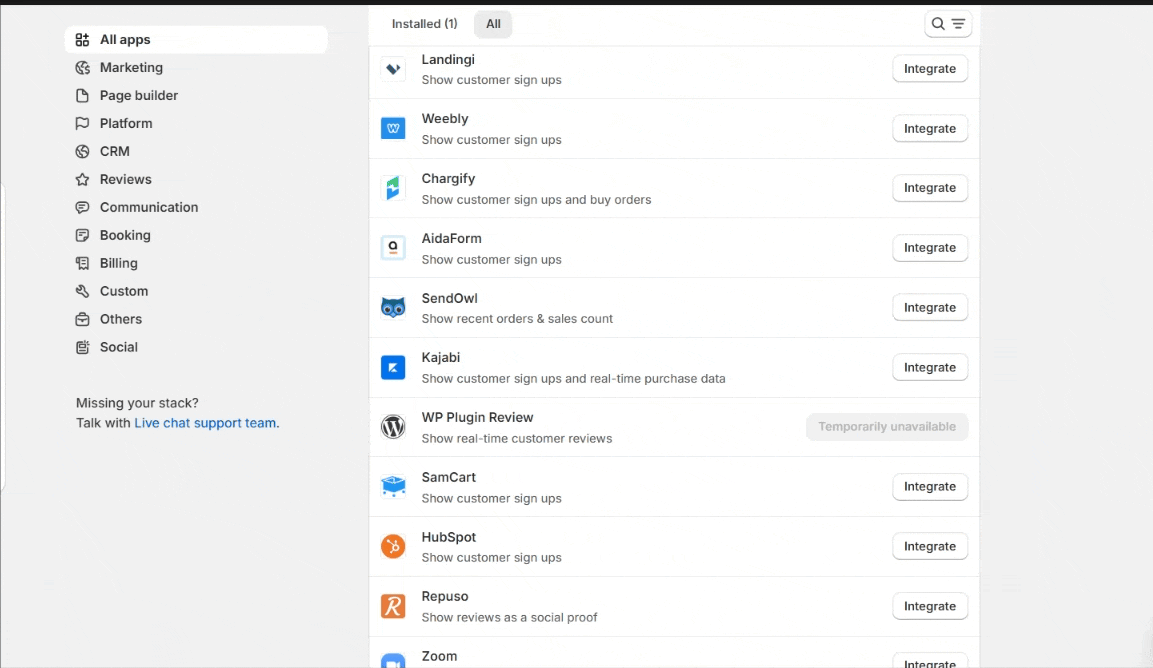Image resolution: width=1153 pixels, height=668 pixels.
Task: Click the Weebly app logo
Action: pos(393,129)
